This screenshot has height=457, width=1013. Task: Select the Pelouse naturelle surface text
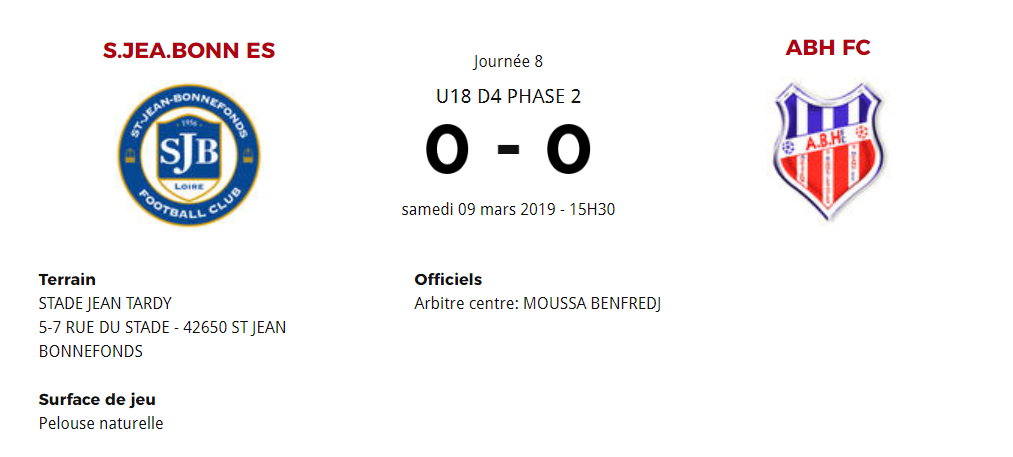coord(101,423)
